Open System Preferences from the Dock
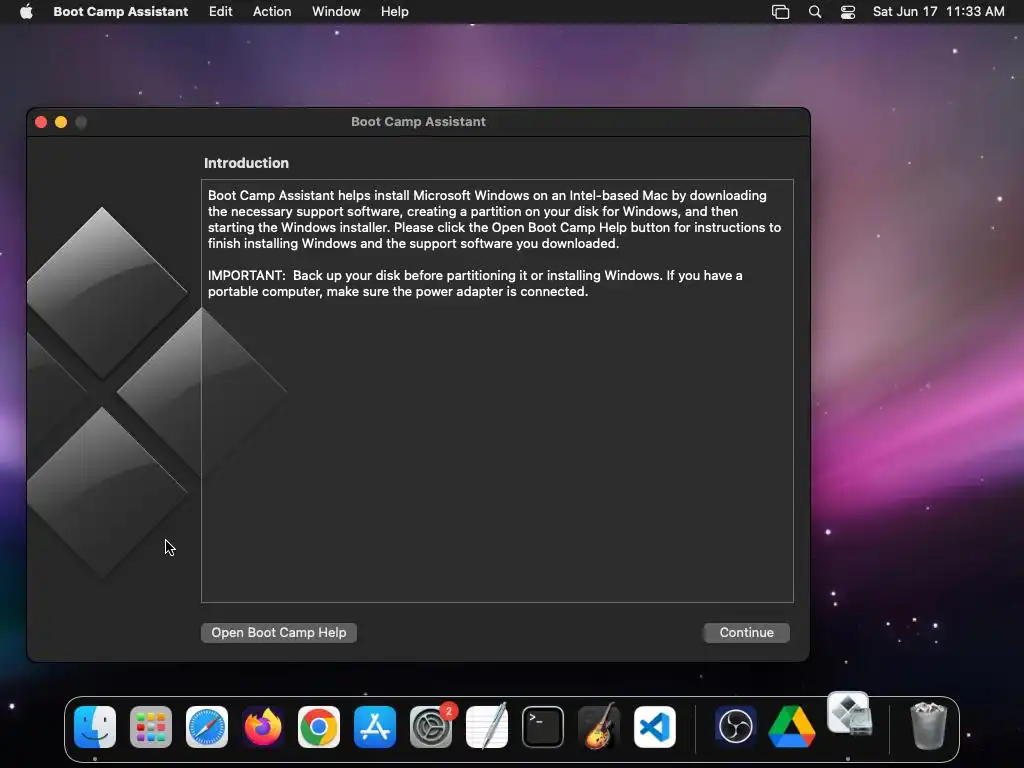The image size is (1024, 768). tap(431, 726)
